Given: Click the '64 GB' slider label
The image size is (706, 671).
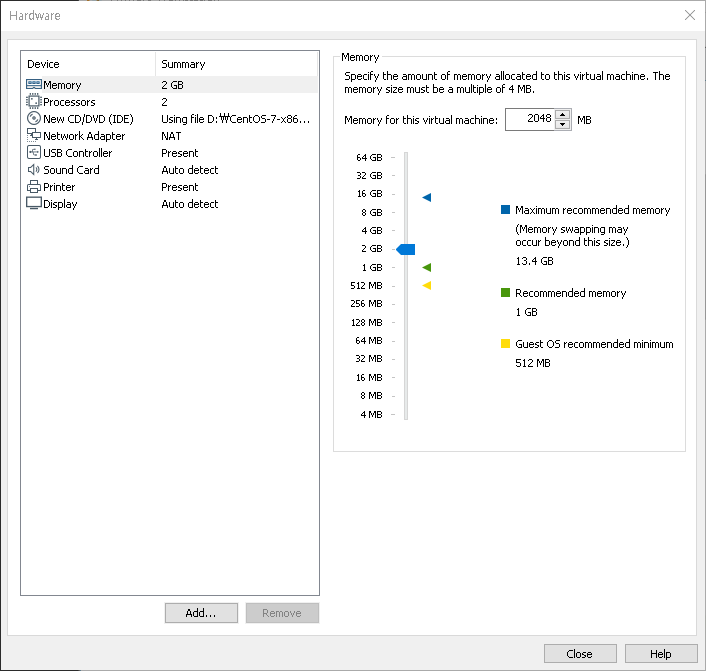Looking at the screenshot, I should [369, 158].
